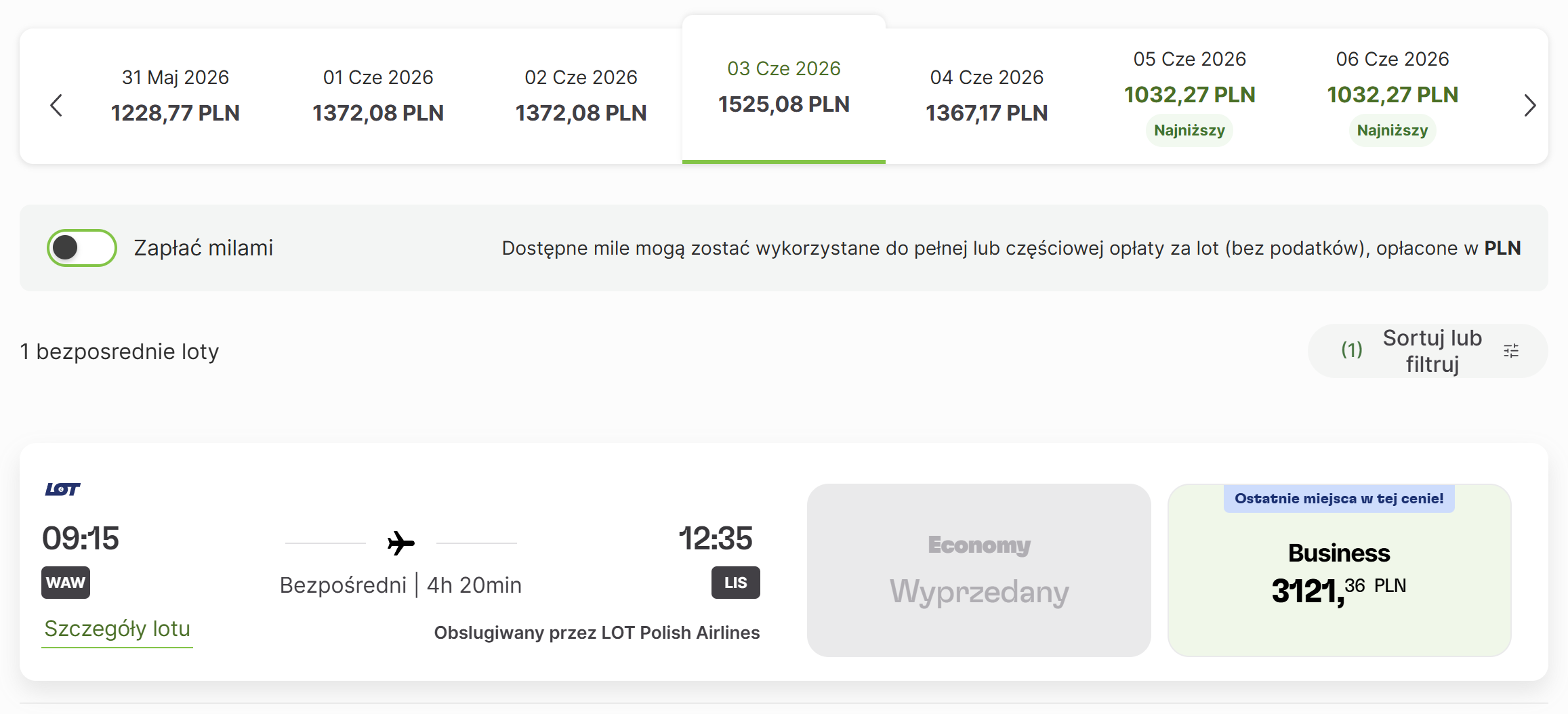Click the LOT airline logo

click(62, 489)
